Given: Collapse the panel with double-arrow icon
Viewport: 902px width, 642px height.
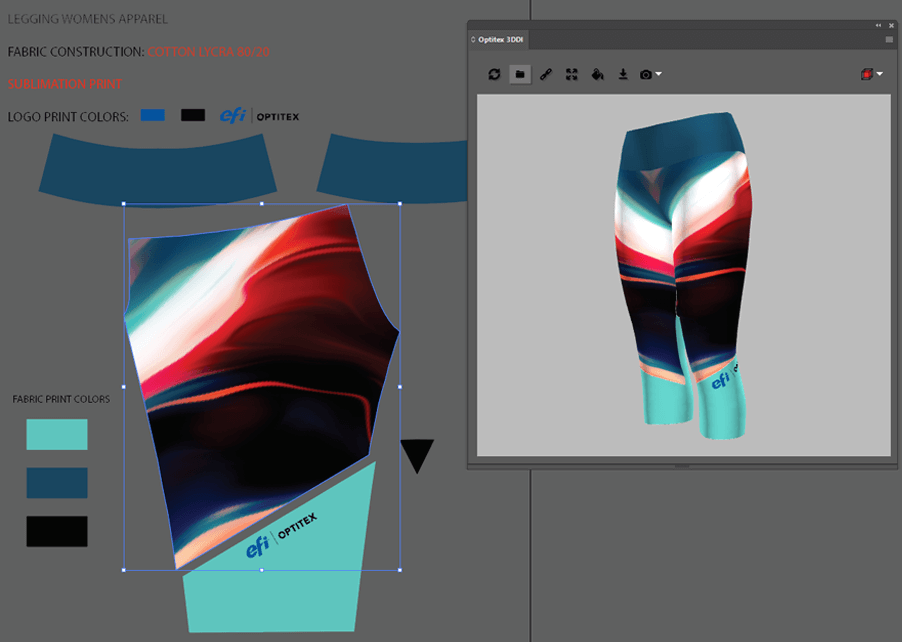Looking at the screenshot, I should (878, 25).
